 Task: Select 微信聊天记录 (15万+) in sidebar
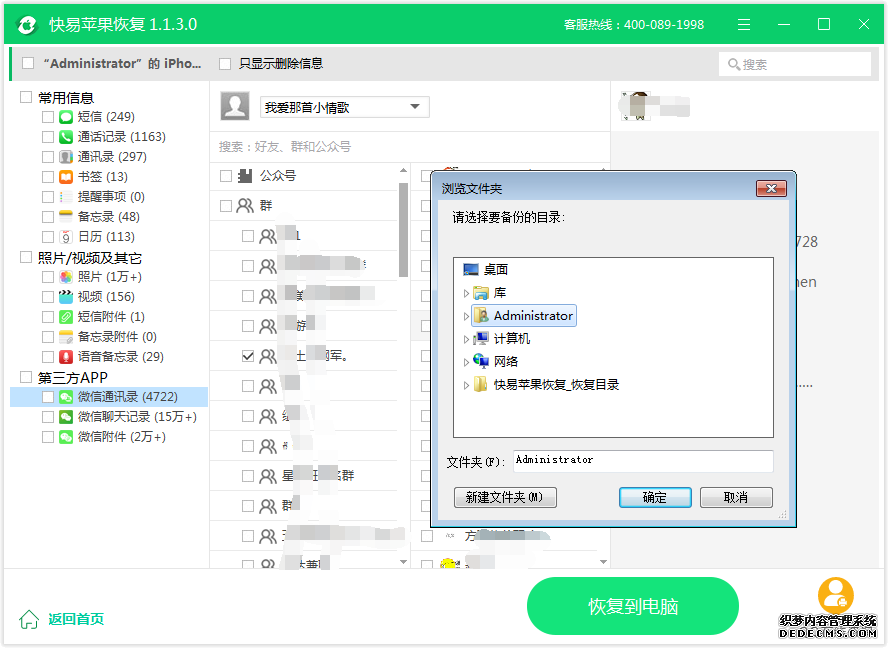[137, 417]
